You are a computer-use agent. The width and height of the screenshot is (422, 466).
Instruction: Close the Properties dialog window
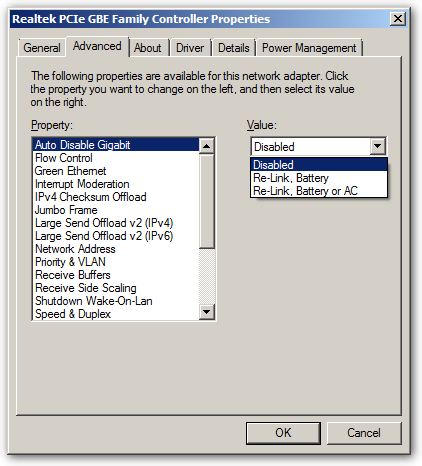point(398,19)
